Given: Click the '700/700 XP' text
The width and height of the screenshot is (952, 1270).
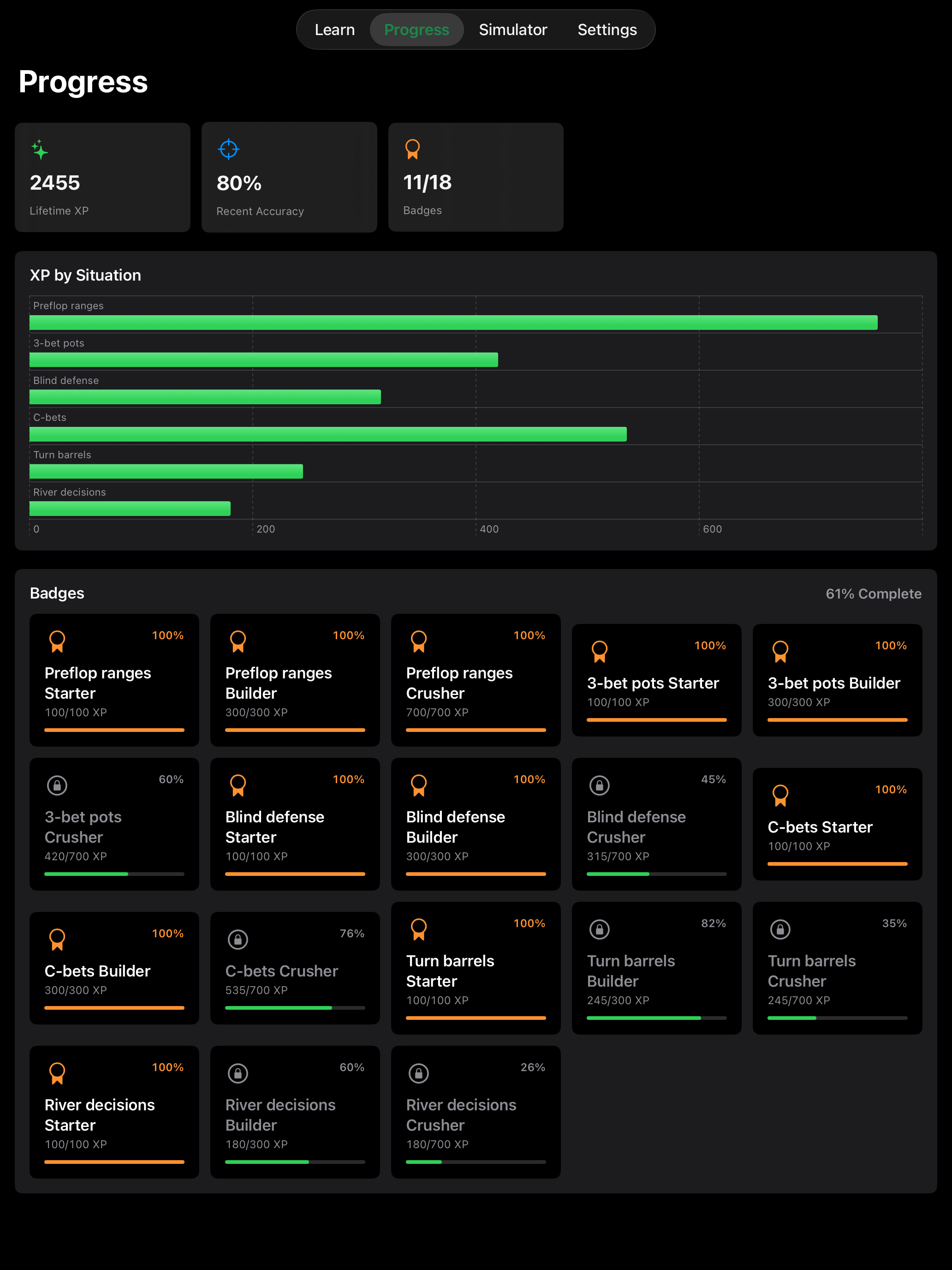Looking at the screenshot, I should [x=437, y=712].
